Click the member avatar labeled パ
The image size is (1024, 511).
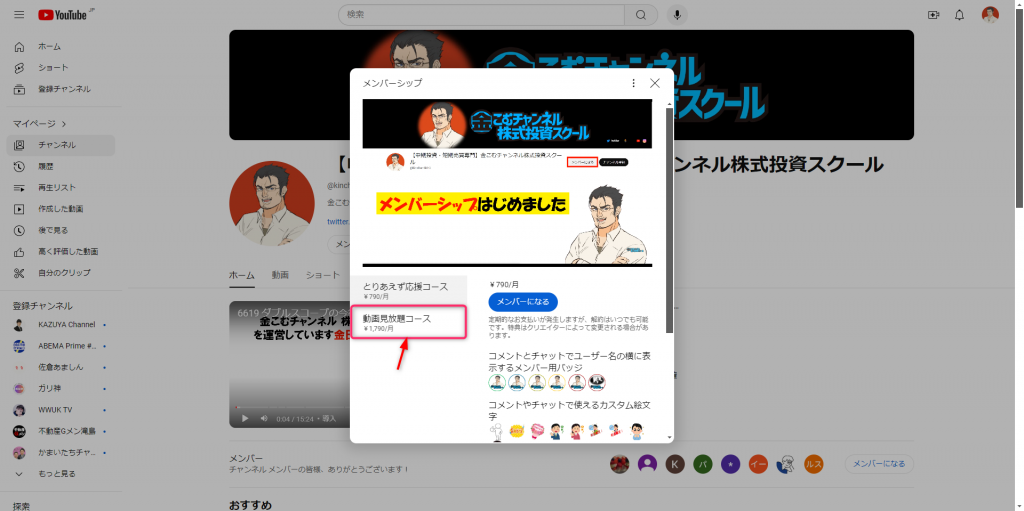(703, 464)
